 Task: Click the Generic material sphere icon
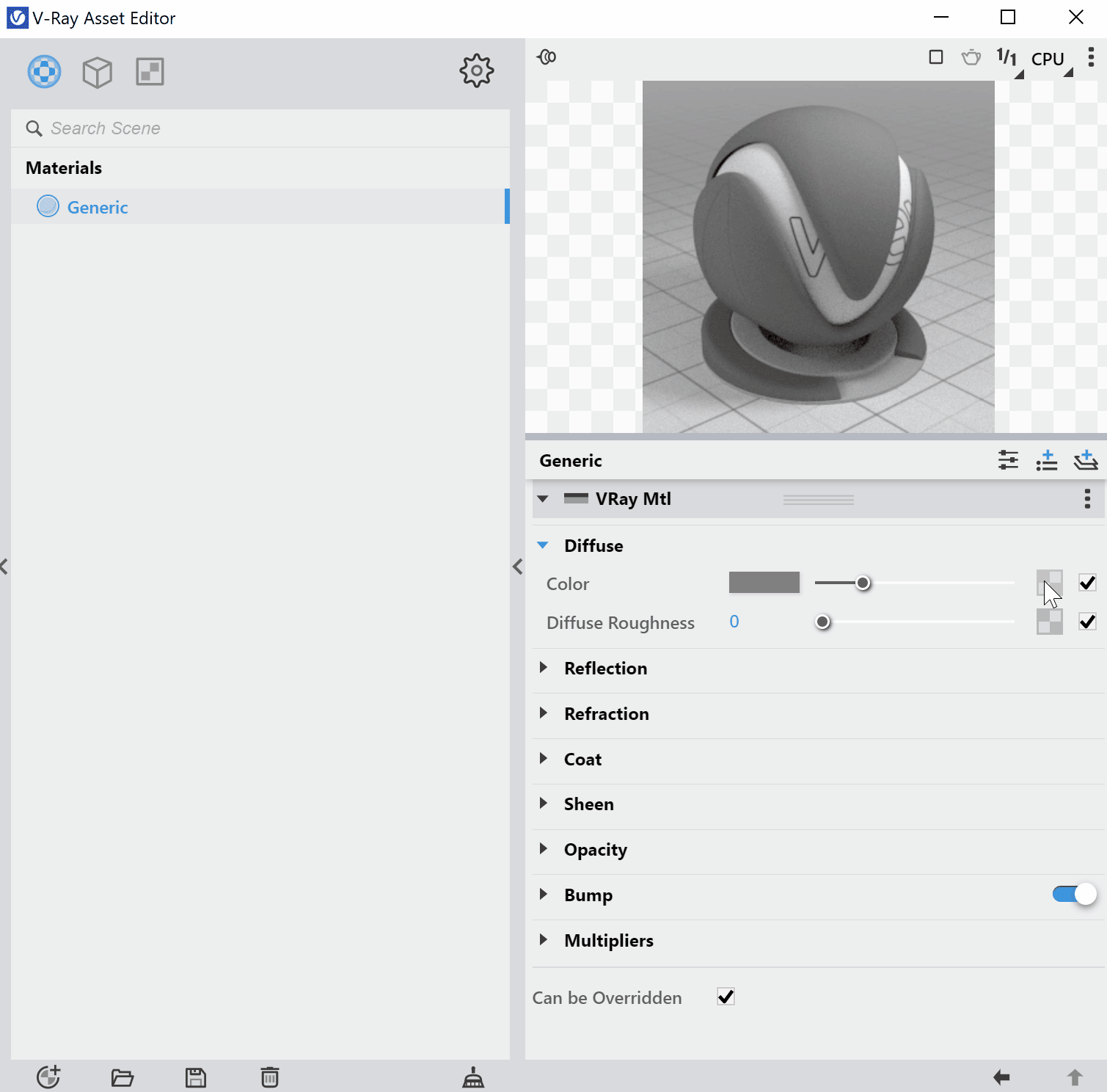48,206
